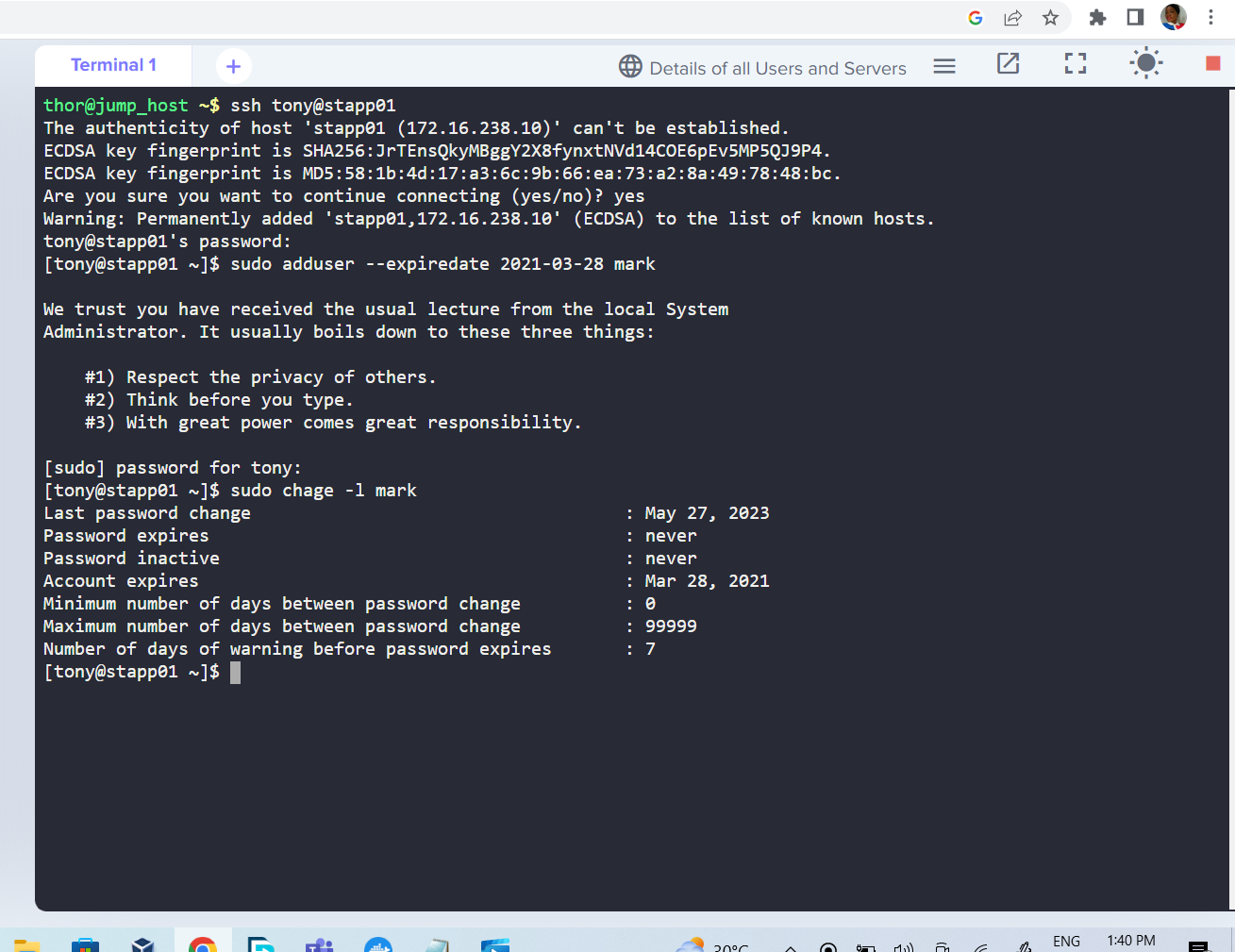
Task: Open Chrome from the taskbar
Action: tap(204, 944)
